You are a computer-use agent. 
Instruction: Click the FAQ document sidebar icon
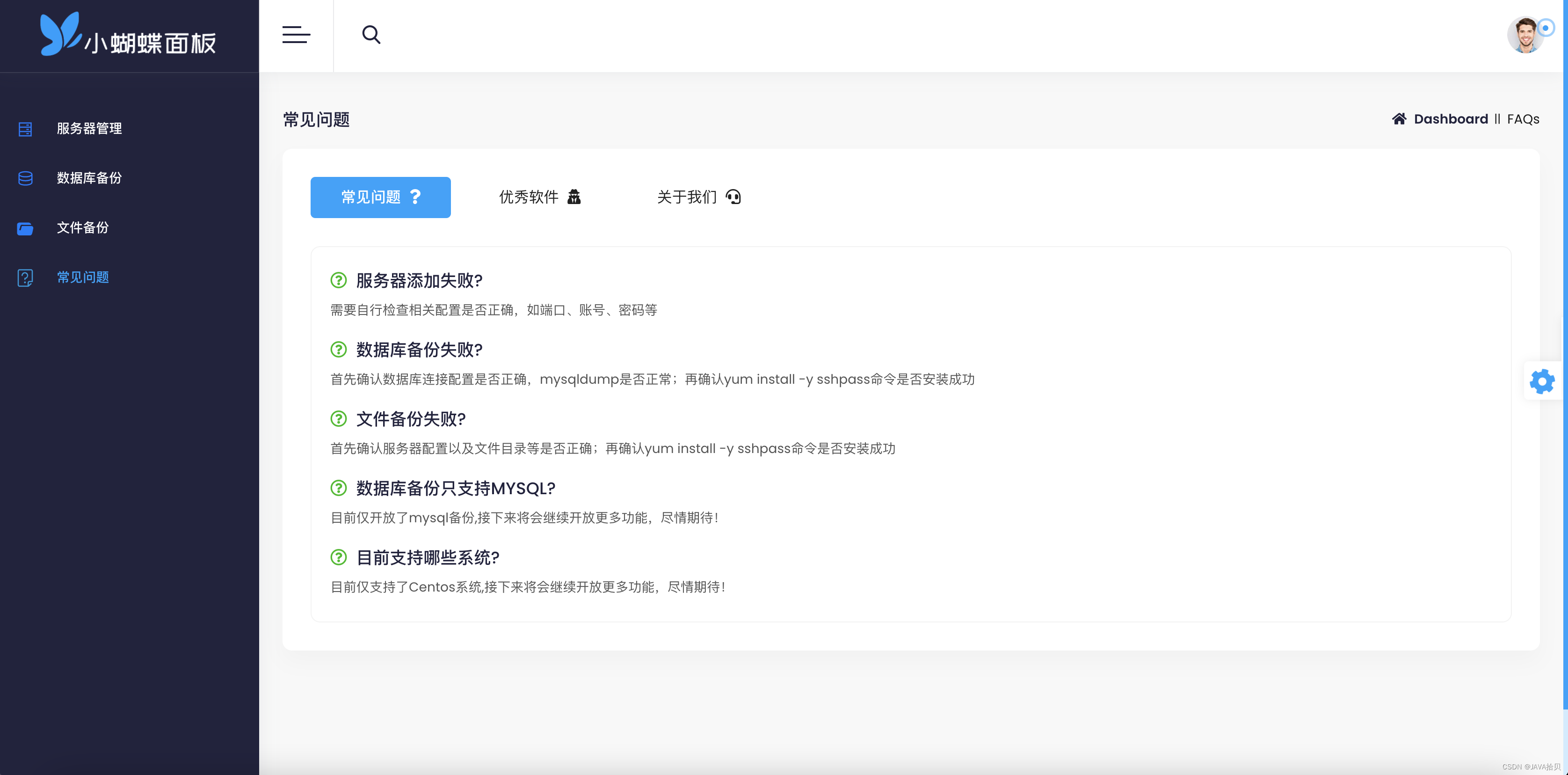(x=25, y=278)
